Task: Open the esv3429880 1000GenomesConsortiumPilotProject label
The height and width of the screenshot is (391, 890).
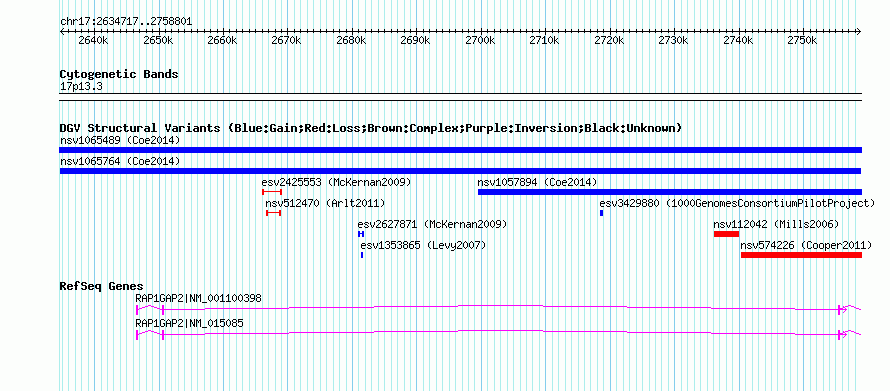Action: pyautogui.click(x=737, y=203)
